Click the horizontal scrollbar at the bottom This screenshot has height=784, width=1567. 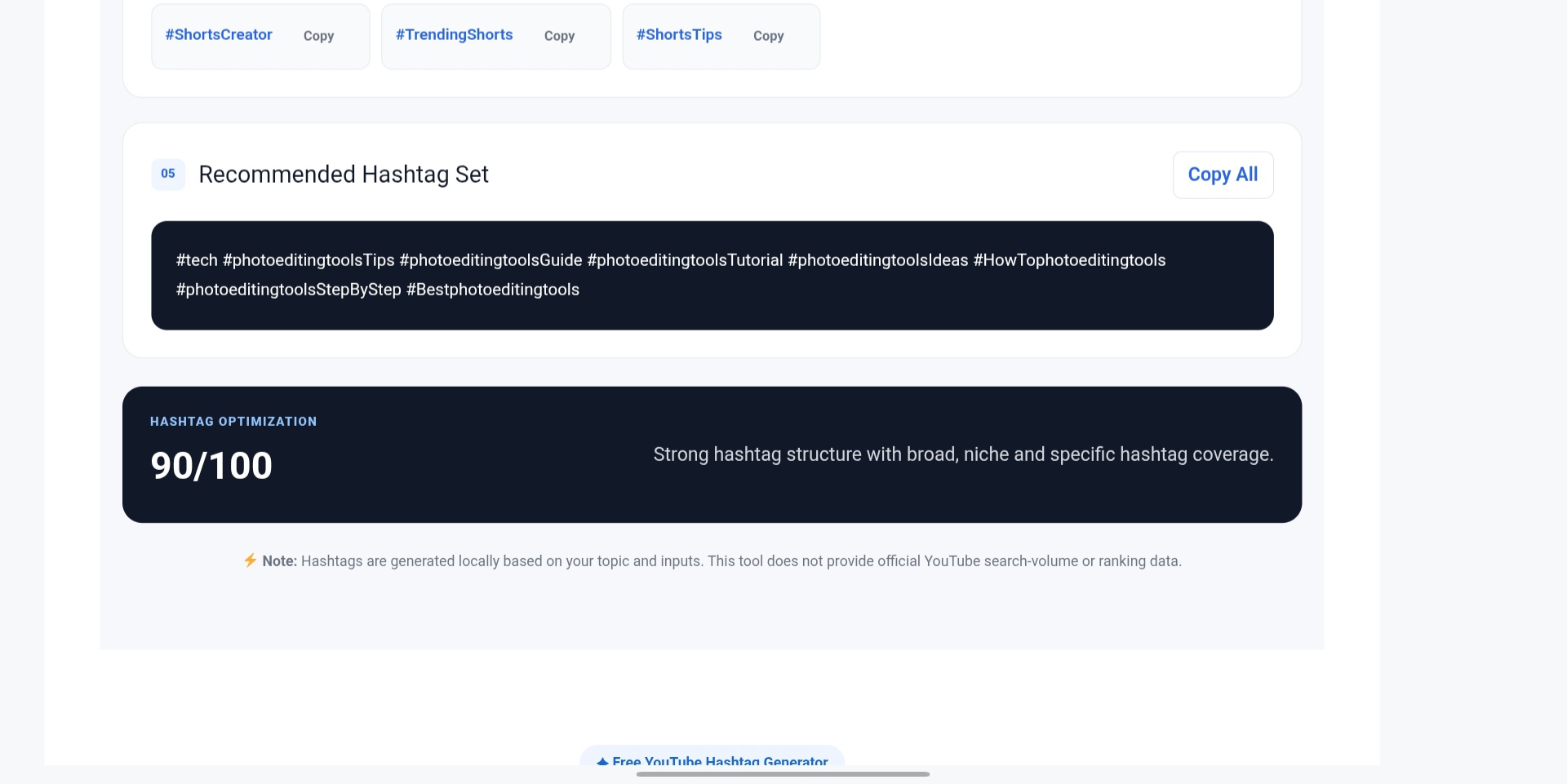pyautogui.click(x=783, y=773)
